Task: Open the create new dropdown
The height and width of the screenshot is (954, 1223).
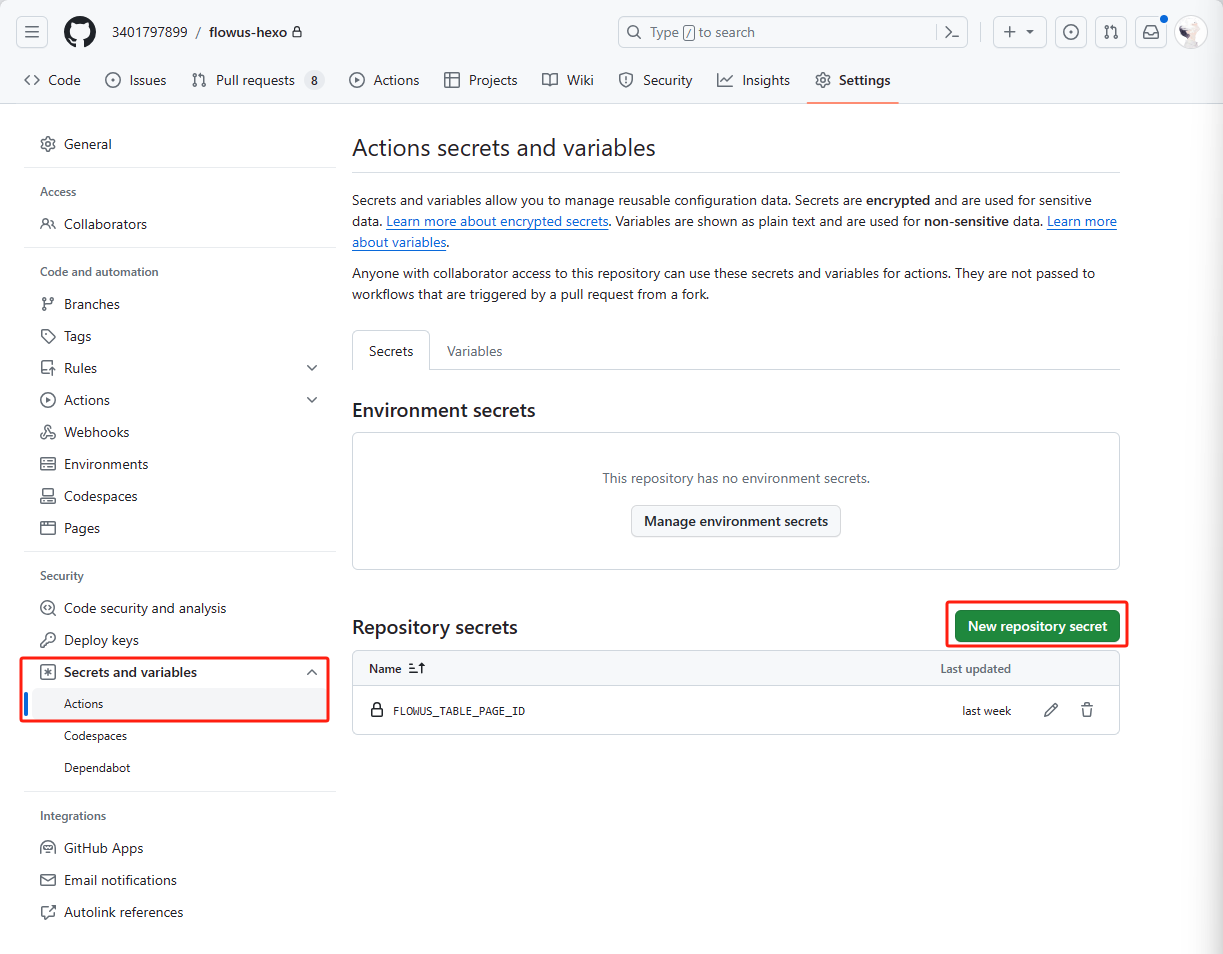Action: pyautogui.click(x=1019, y=32)
